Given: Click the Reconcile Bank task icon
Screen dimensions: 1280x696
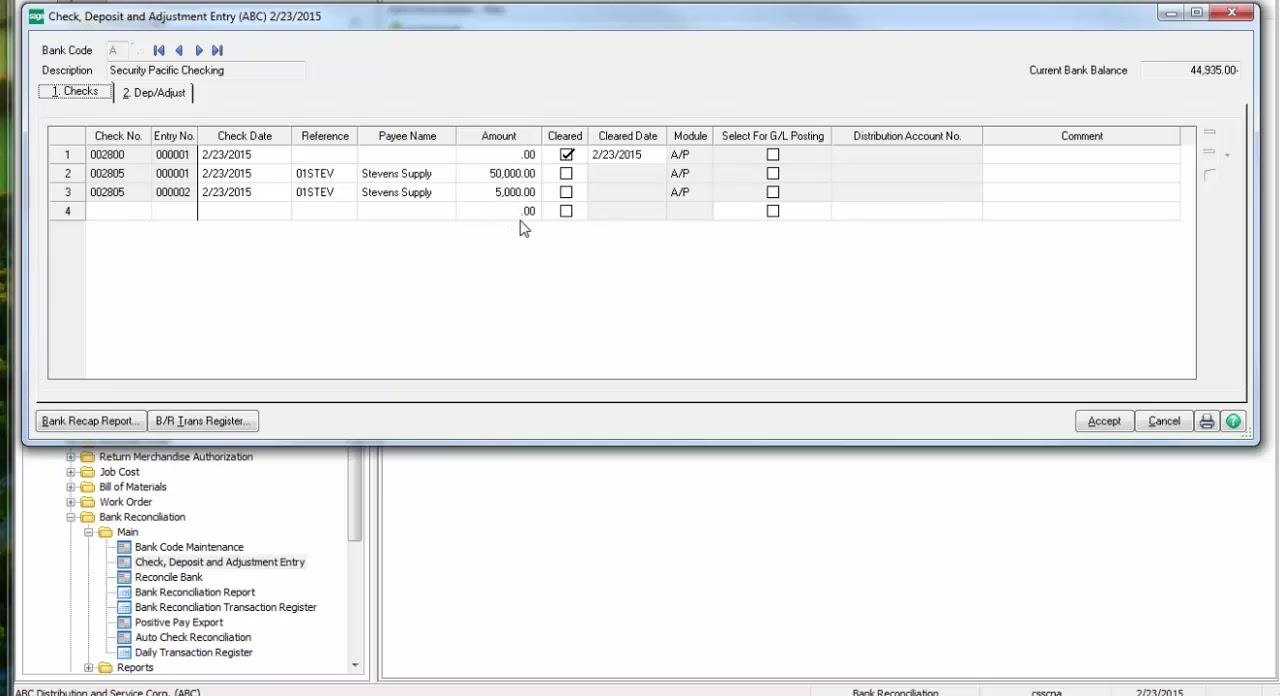Looking at the screenshot, I should [x=124, y=577].
